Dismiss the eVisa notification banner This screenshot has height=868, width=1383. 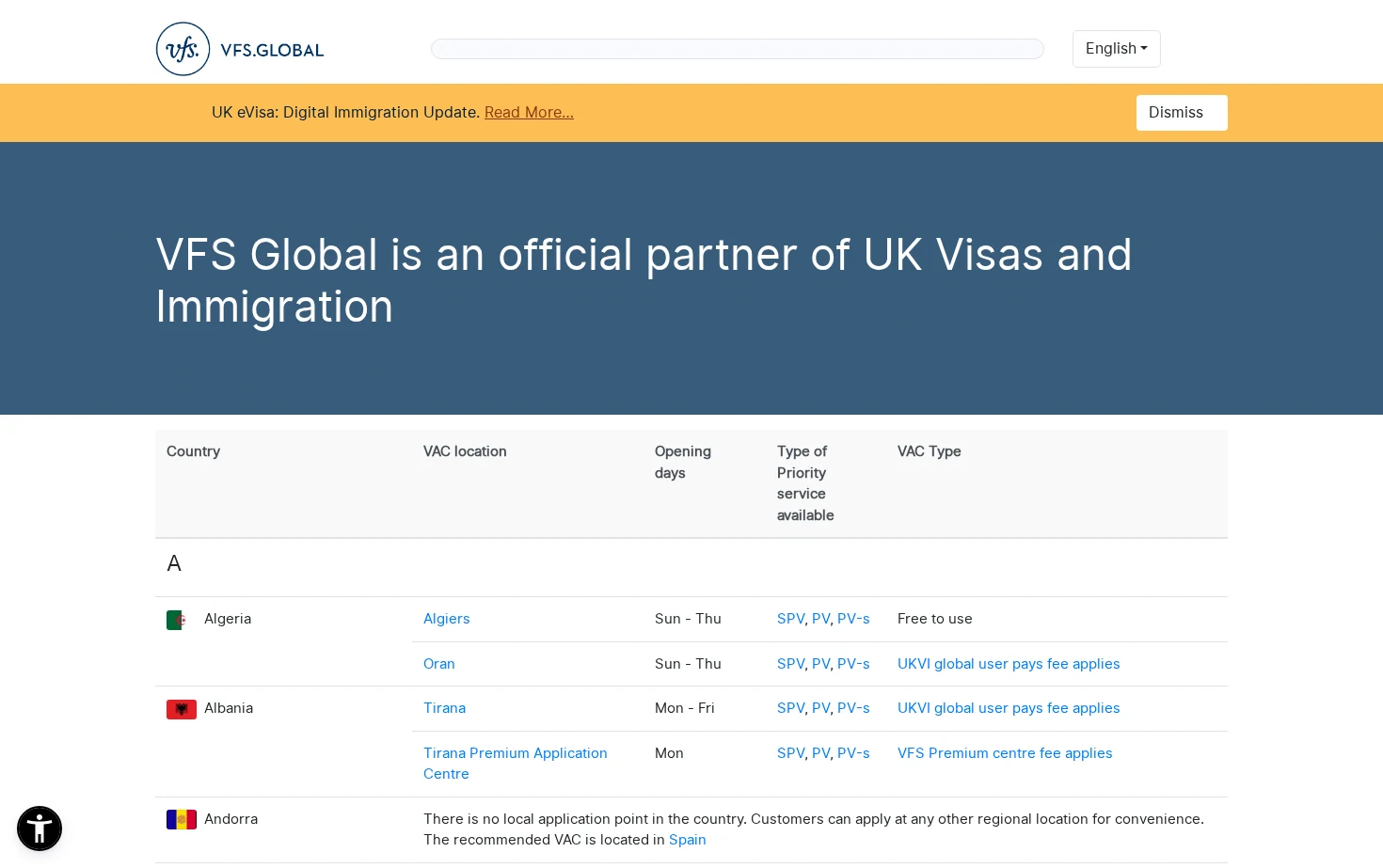(x=1181, y=113)
